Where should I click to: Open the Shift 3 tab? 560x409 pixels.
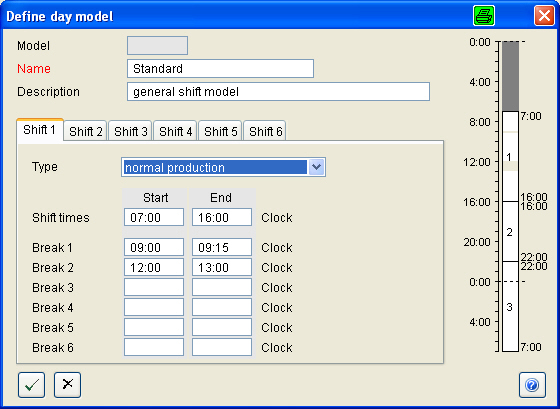(131, 131)
